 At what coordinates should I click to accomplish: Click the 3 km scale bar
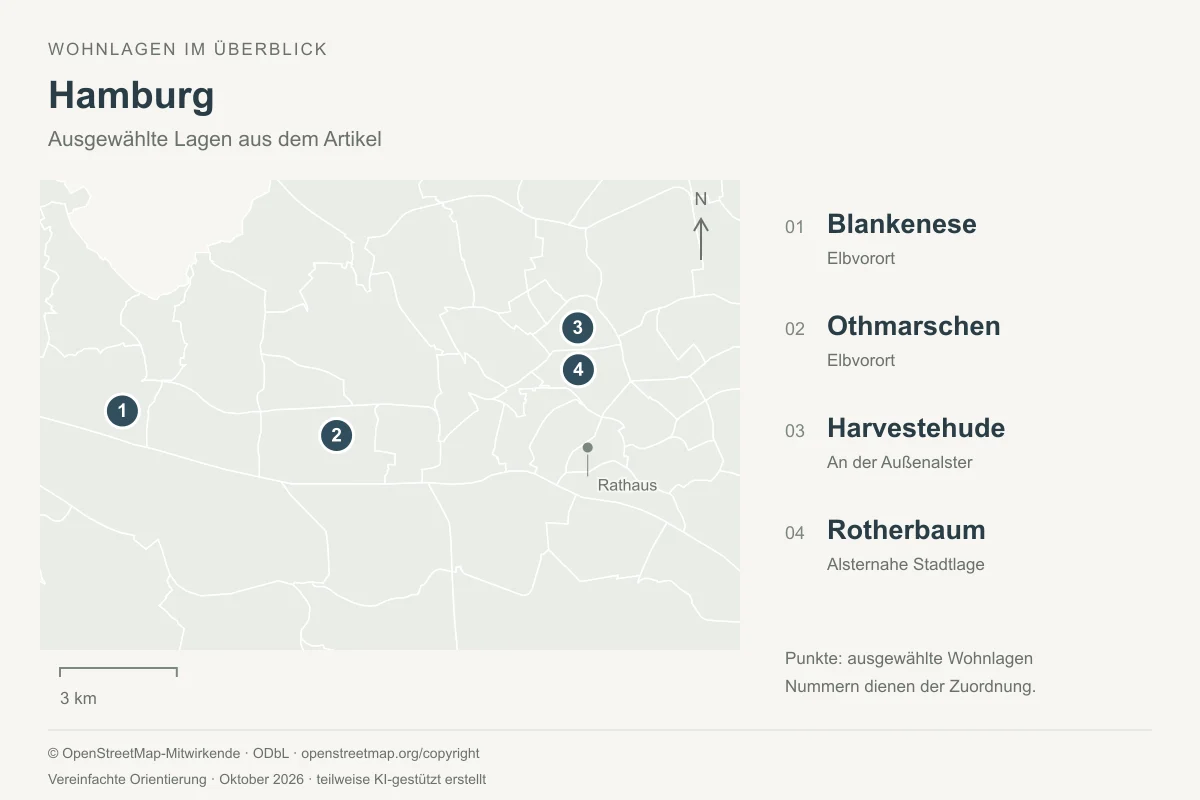(118, 672)
